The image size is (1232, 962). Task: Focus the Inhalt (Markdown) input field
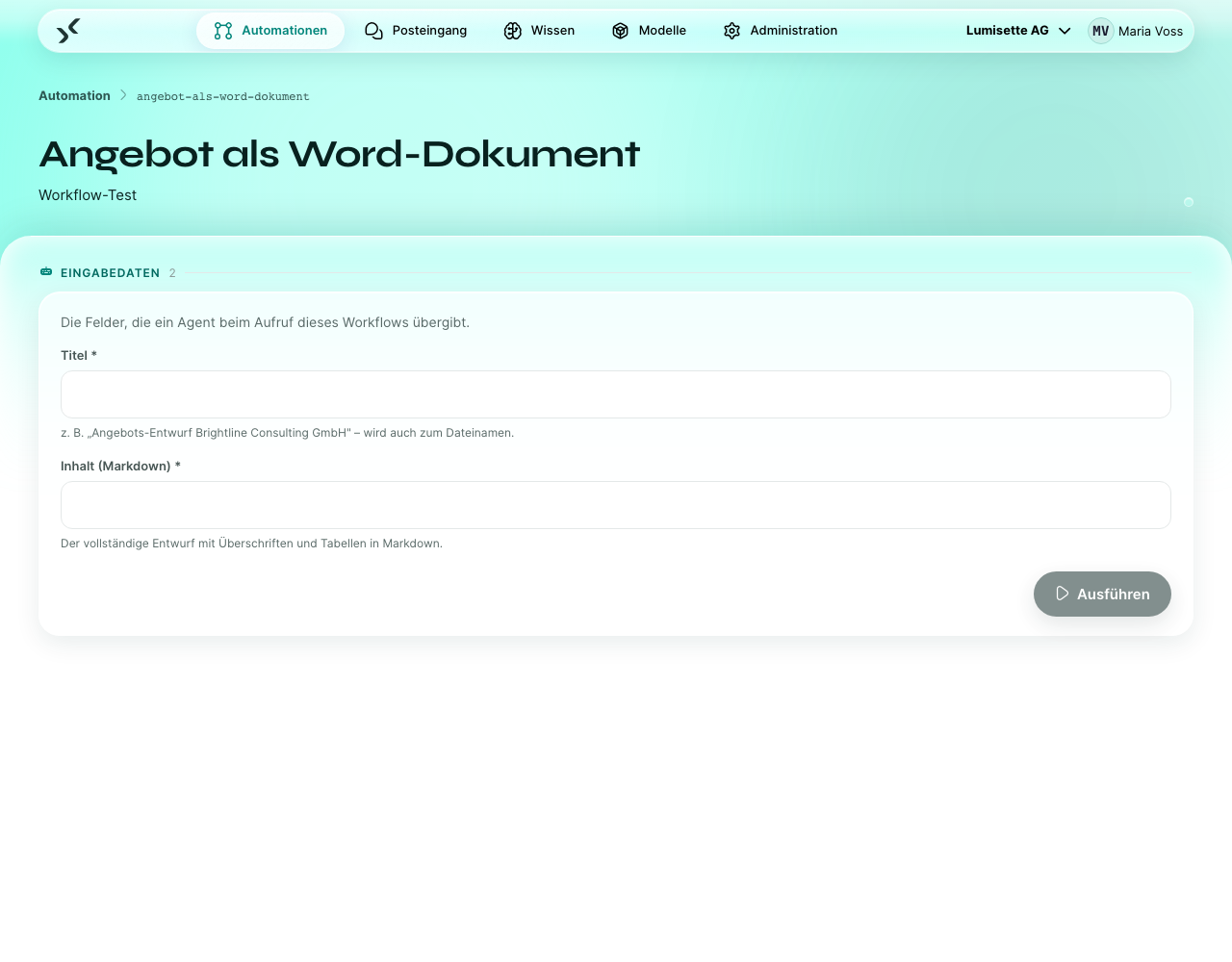616,505
